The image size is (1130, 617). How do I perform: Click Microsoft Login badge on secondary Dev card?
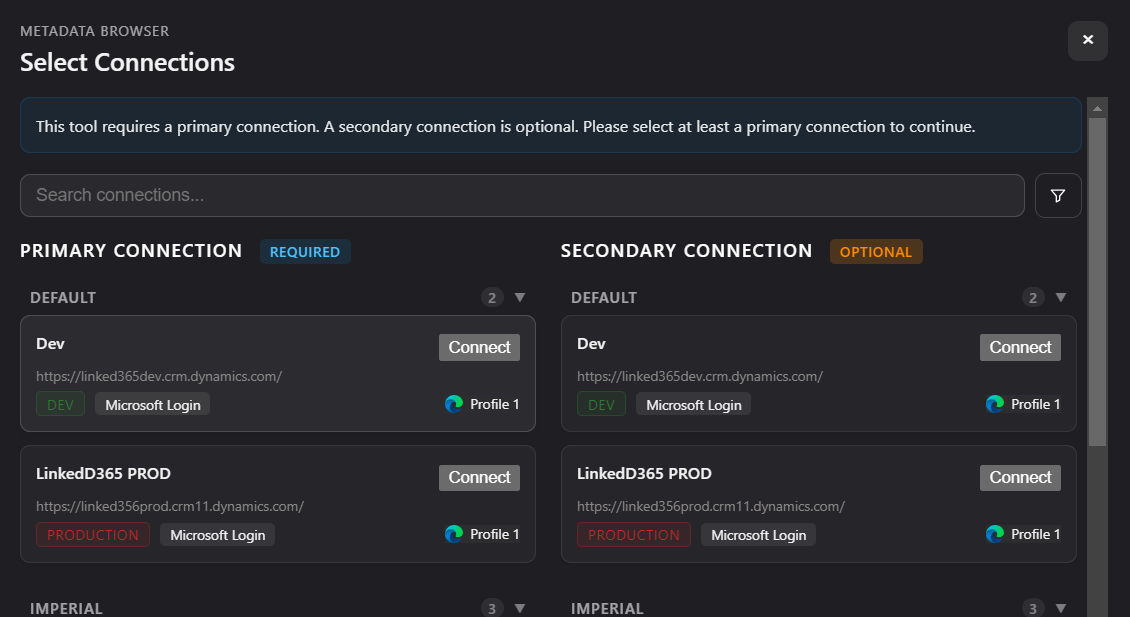[693, 404]
